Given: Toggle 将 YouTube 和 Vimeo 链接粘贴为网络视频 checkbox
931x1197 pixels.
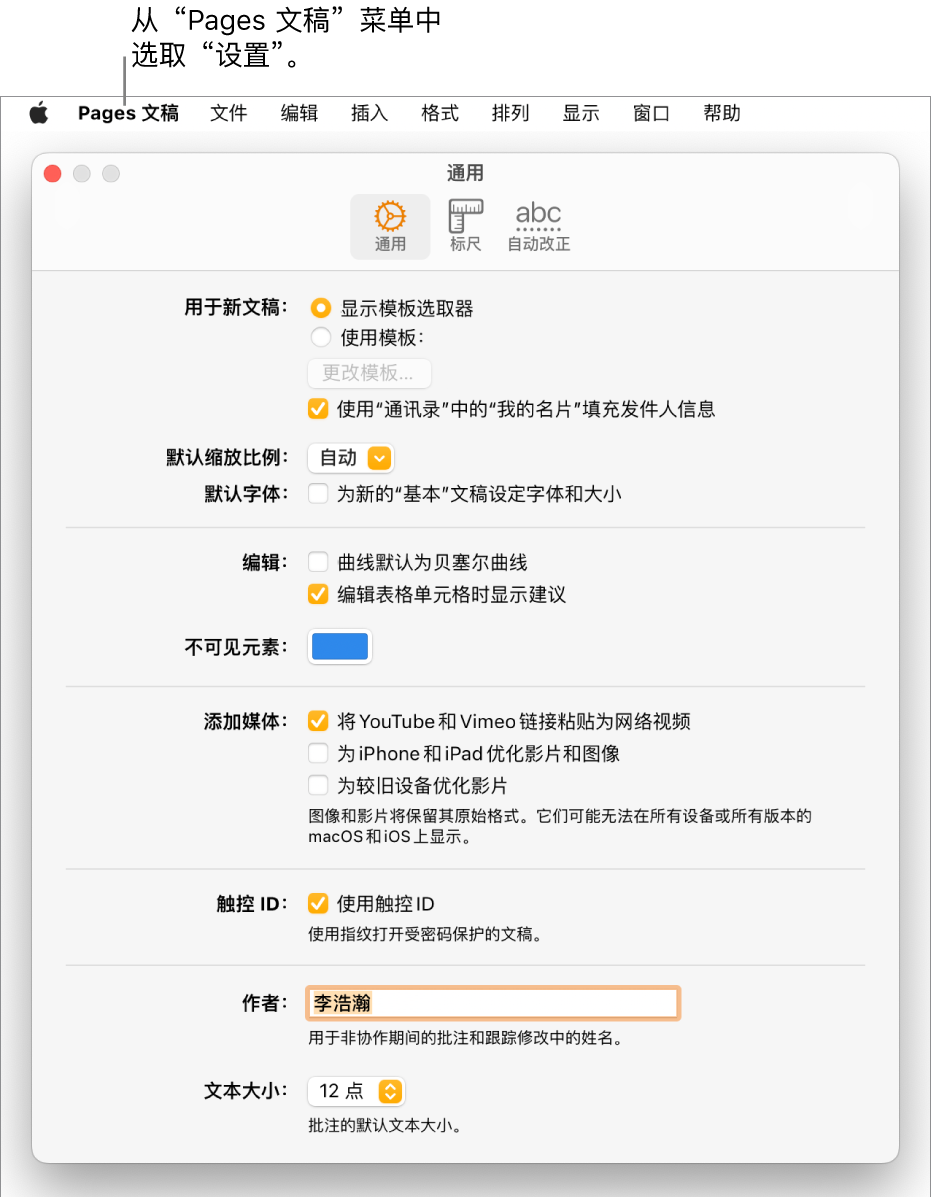Looking at the screenshot, I should [x=318, y=721].
